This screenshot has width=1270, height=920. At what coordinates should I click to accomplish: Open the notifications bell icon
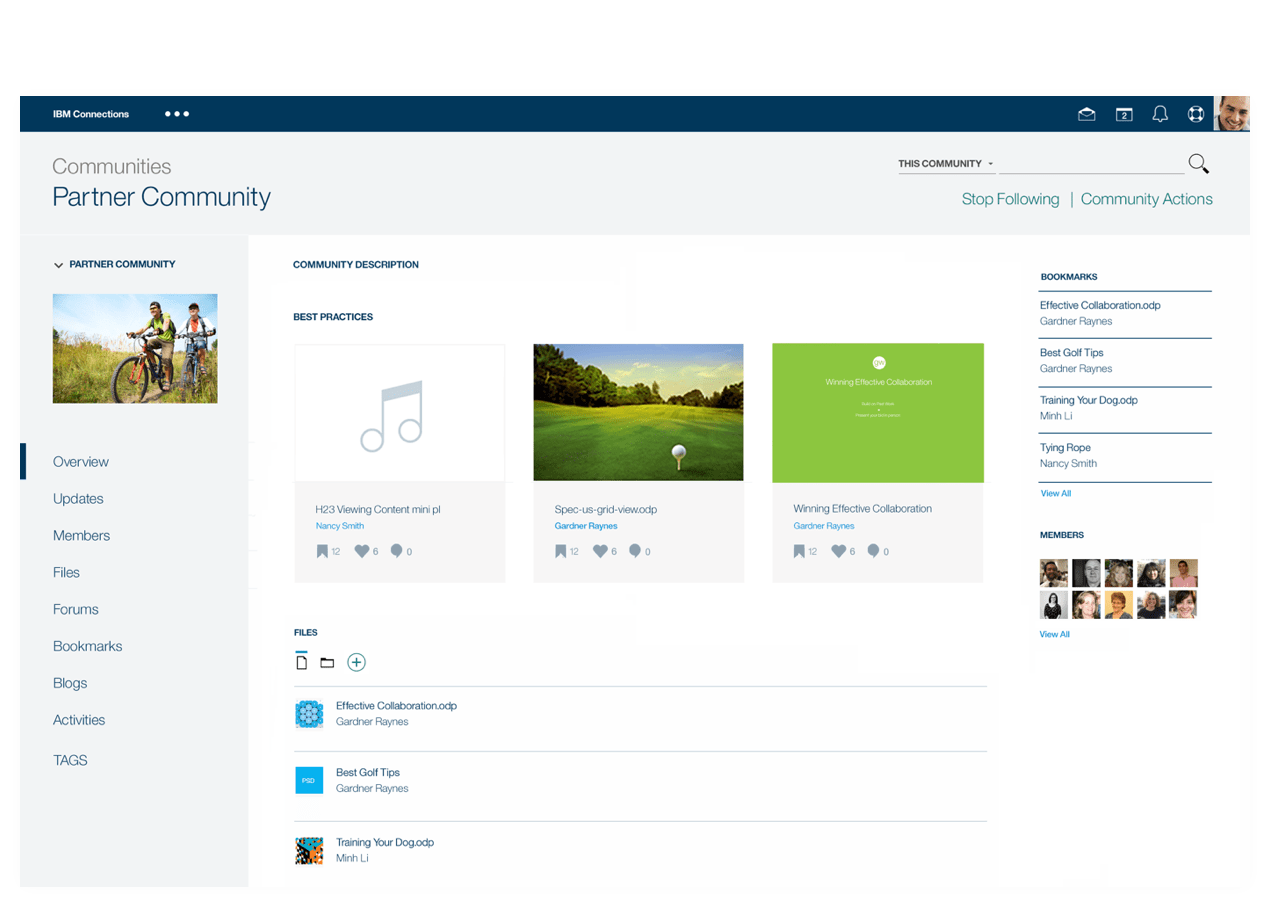click(x=1160, y=114)
